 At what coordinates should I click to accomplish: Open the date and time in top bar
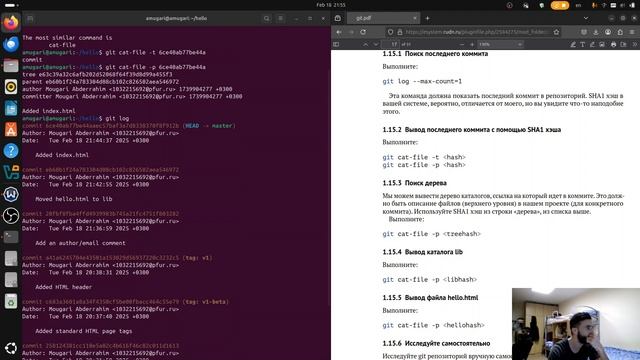pos(331,5)
